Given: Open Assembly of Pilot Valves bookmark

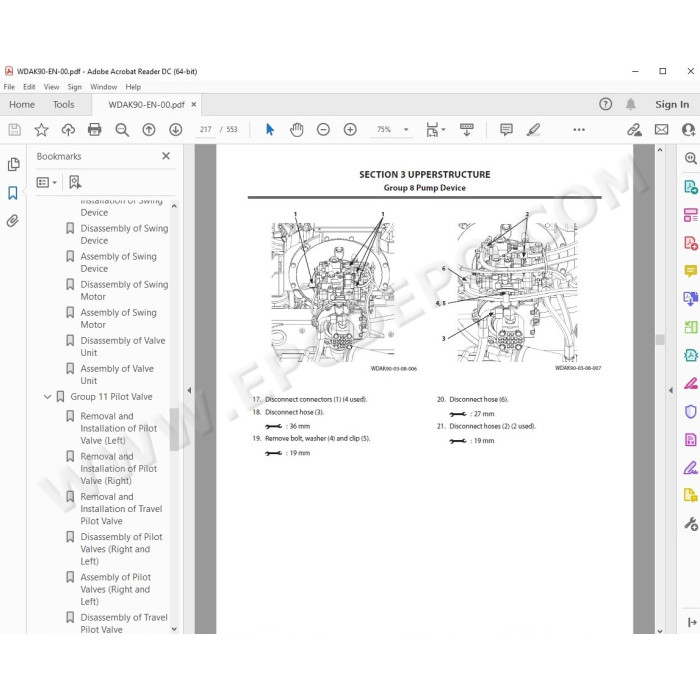Looking at the screenshot, I should tap(115, 589).
